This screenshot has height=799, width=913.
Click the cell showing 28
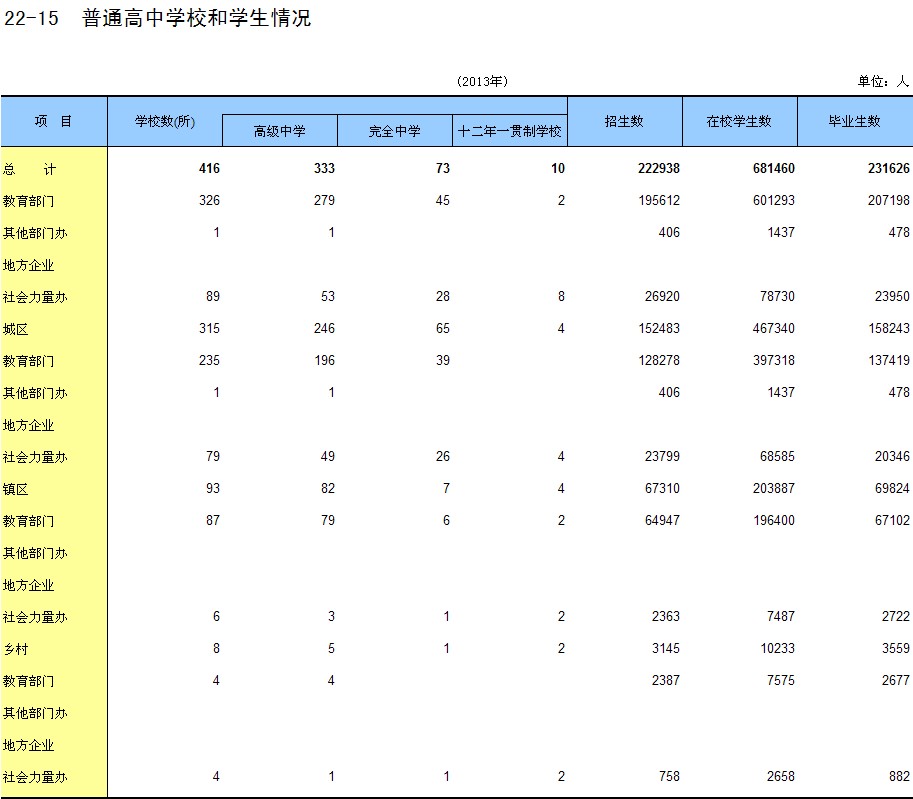point(443,297)
